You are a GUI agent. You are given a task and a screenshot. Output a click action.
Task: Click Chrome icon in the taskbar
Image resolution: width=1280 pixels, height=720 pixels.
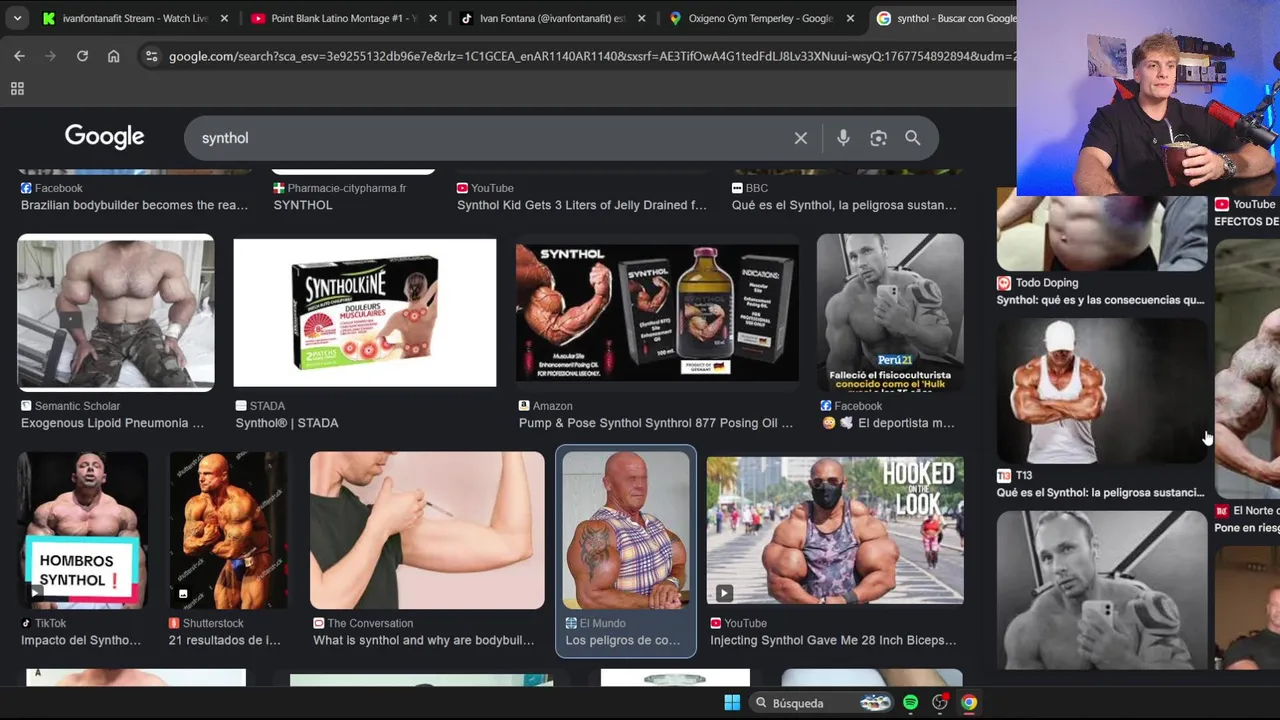968,702
